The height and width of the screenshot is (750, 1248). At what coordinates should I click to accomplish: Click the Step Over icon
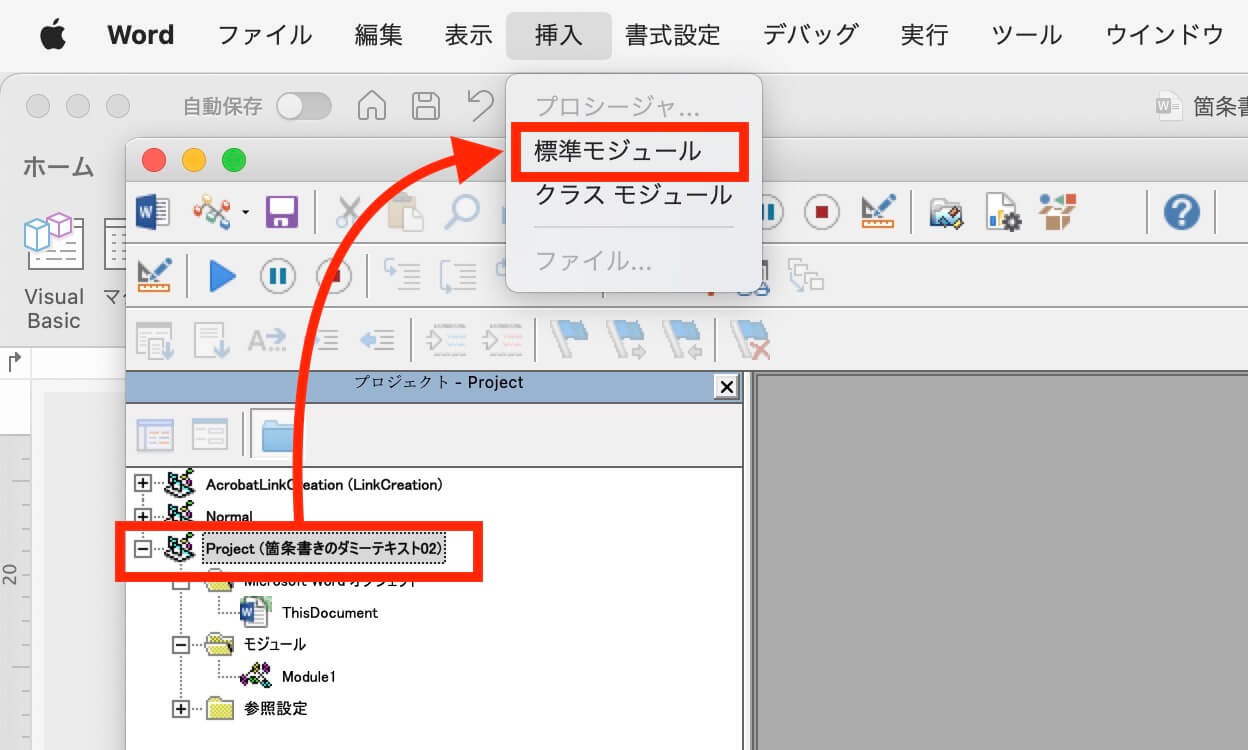click(458, 275)
